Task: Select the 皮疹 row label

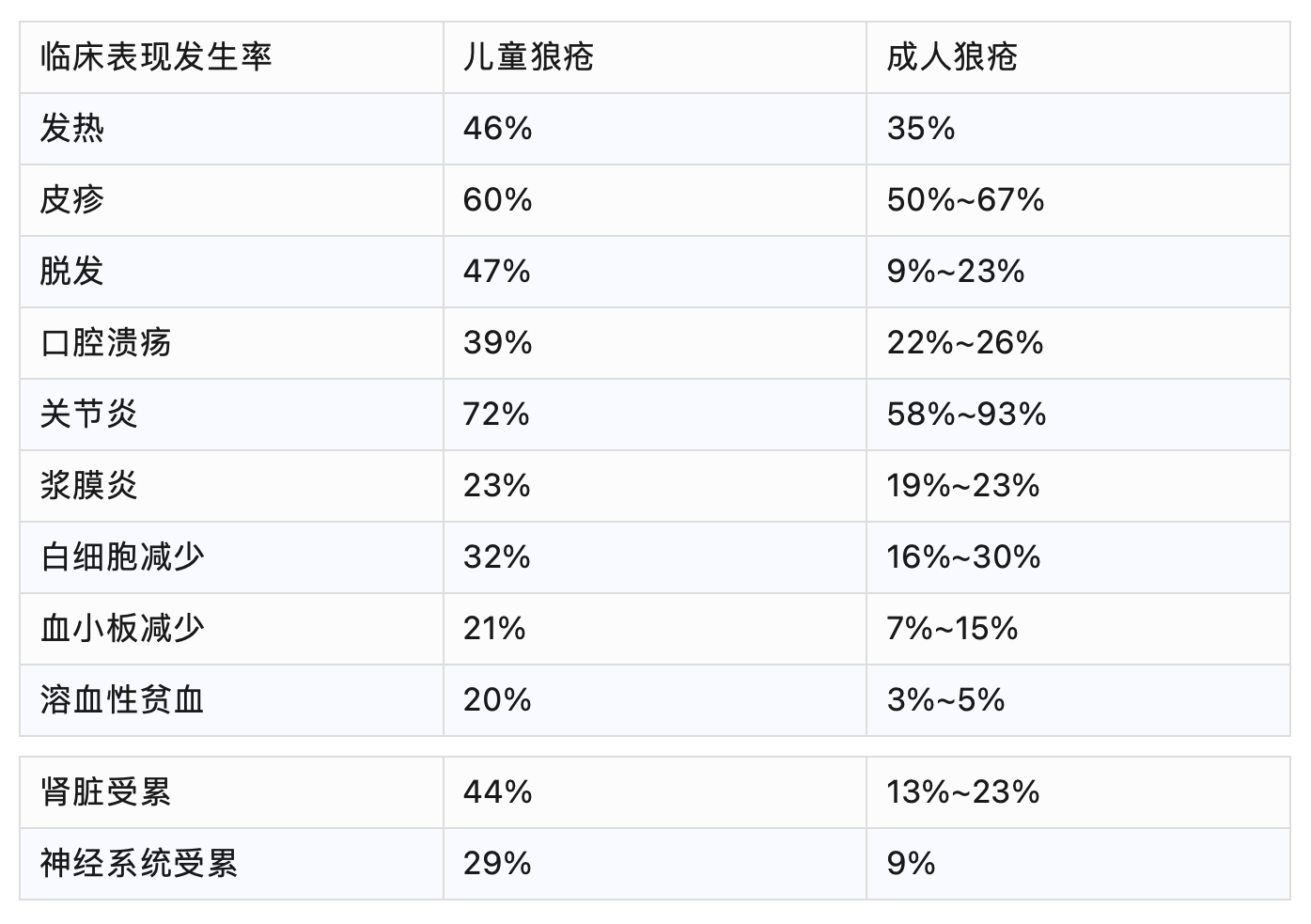Action: (72, 200)
